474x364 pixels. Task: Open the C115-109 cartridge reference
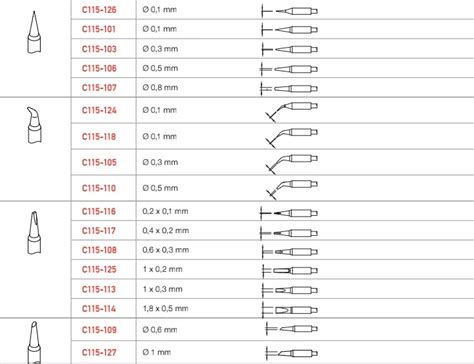coord(99,330)
